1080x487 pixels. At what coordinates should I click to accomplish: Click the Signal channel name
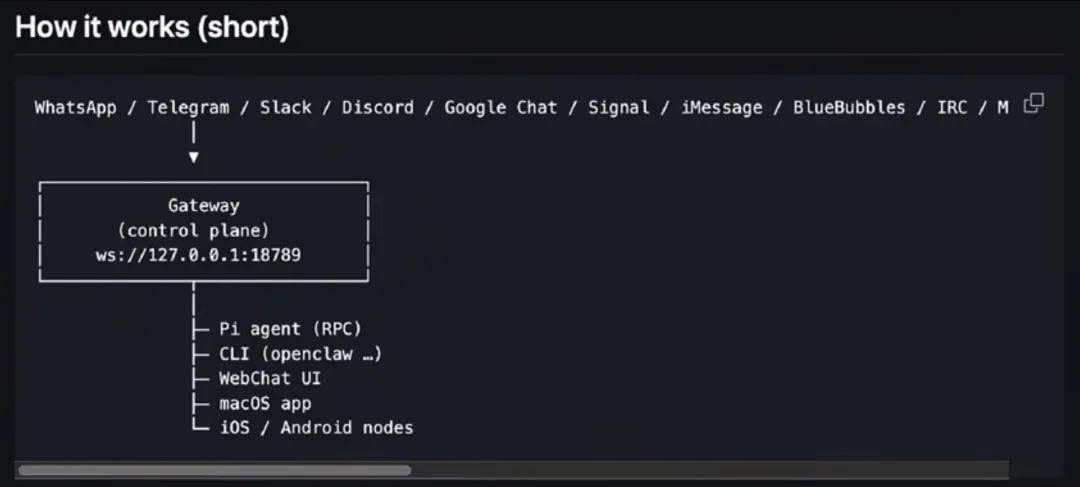[618, 107]
